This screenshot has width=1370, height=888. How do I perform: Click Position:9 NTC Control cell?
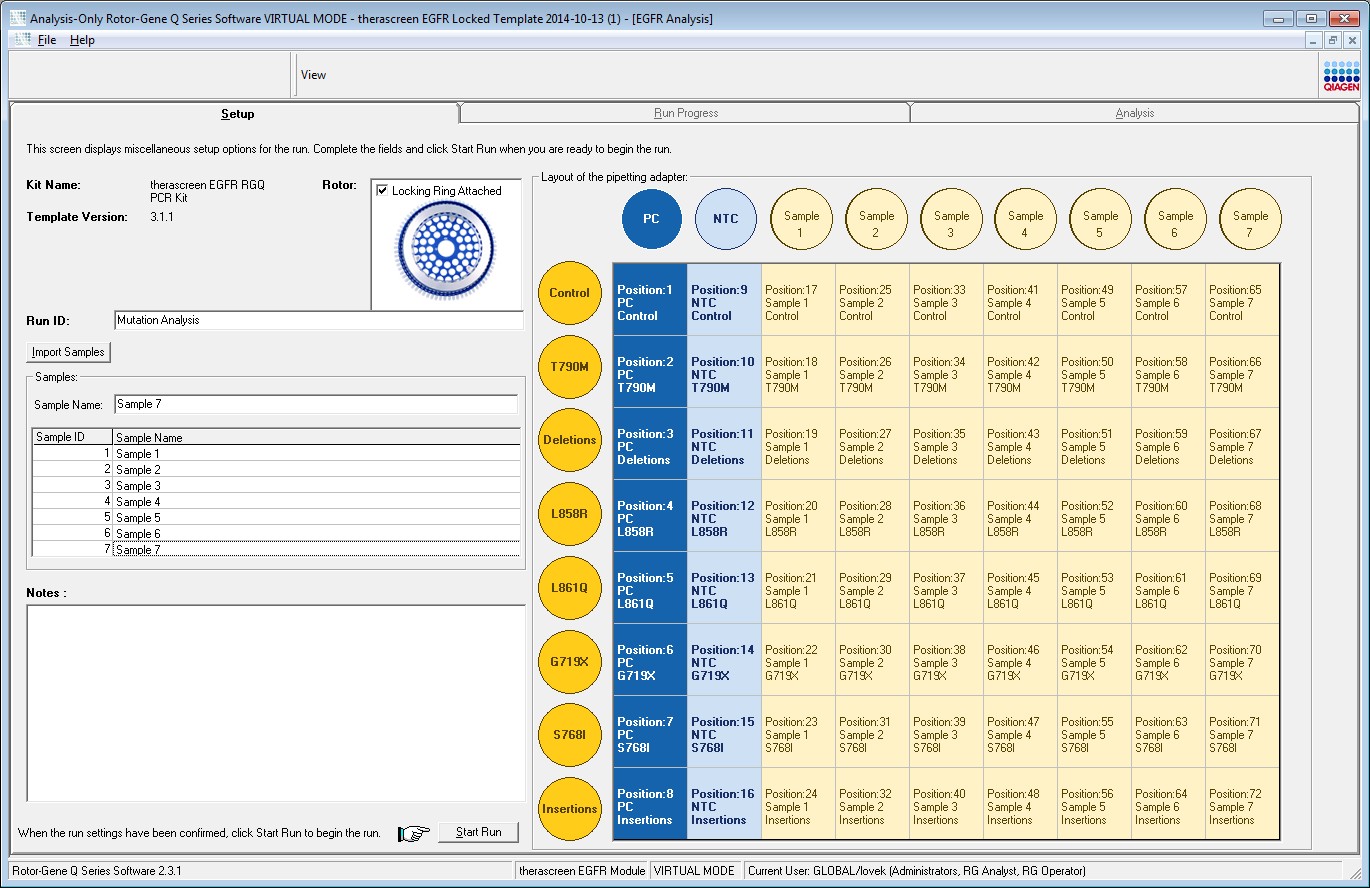pos(724,300)
